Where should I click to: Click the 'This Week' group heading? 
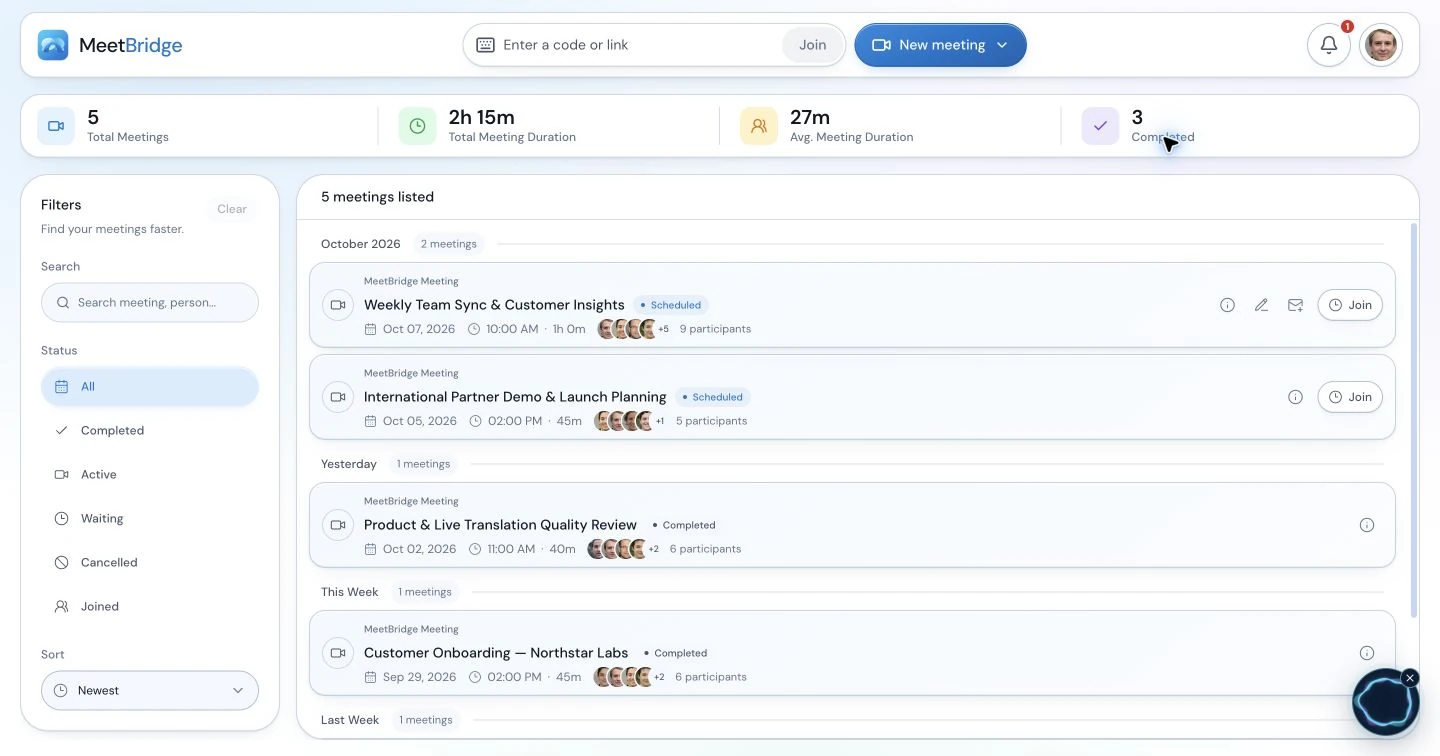350,592
